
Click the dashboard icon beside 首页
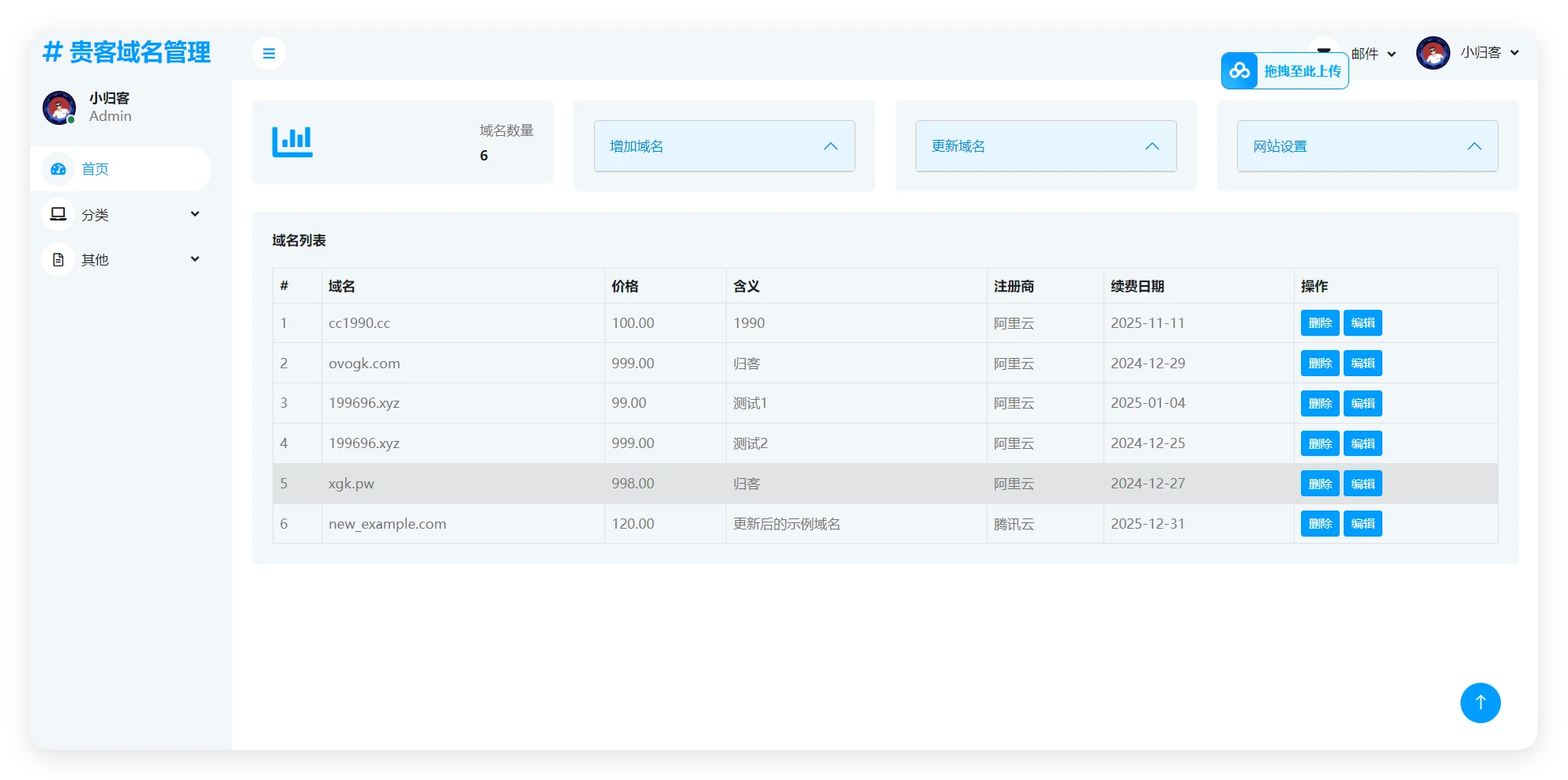tap(58, 169)
